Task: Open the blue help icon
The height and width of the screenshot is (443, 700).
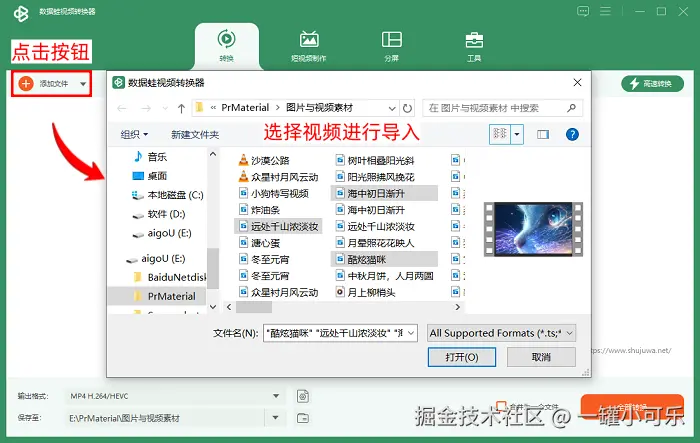Action: [x=572, y=134]
